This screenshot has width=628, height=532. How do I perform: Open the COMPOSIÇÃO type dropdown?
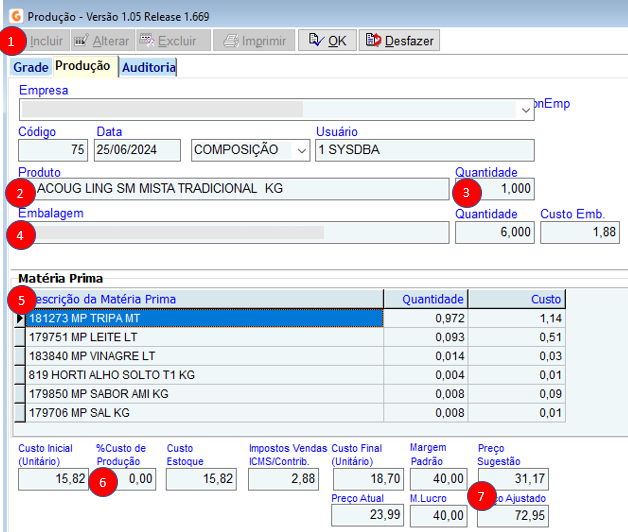301,150
